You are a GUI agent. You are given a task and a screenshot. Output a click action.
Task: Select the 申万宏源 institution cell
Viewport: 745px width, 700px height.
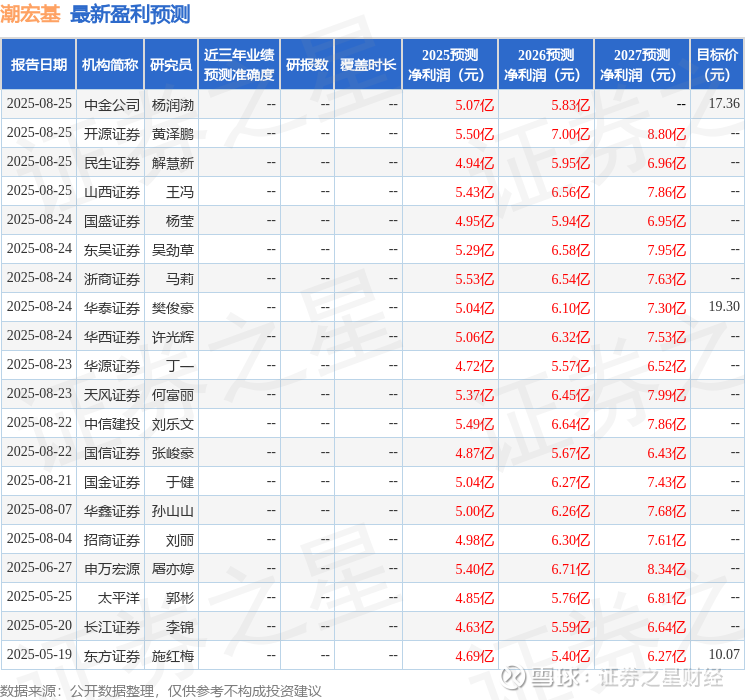112,569
